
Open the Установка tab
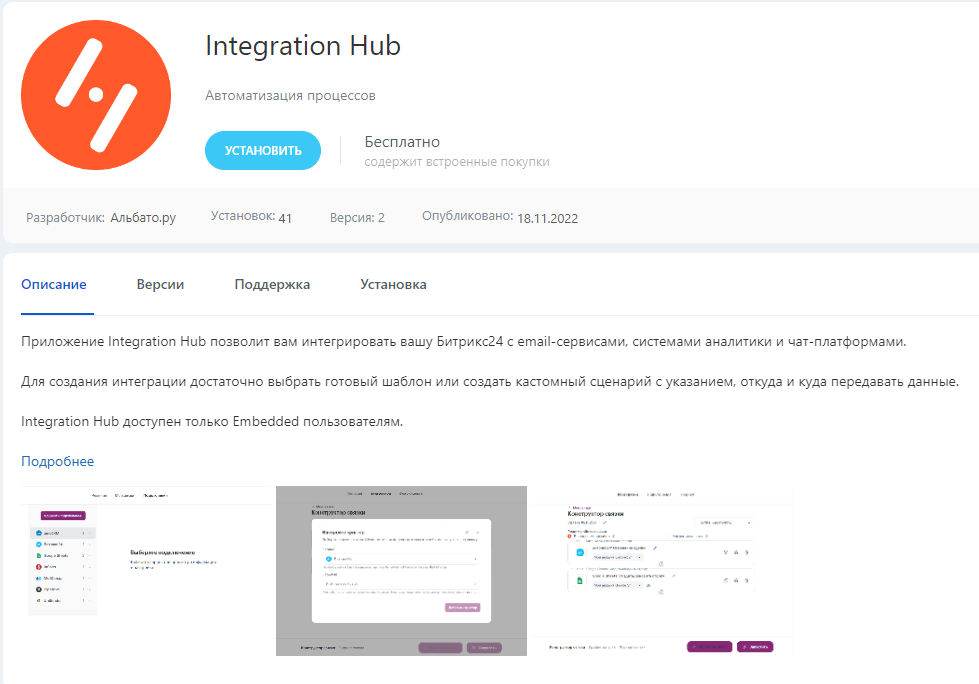pyautogui.click(x=393, y=285)
